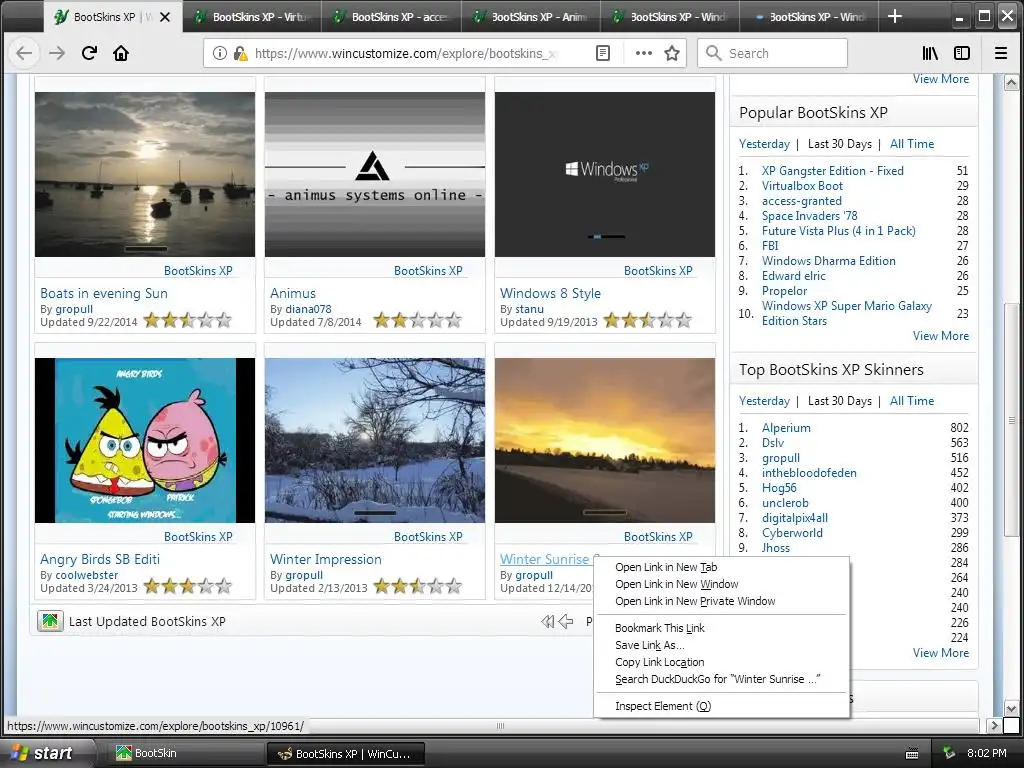Screen dimensions: 1024x768
Task: Focus the Search input field
Action: pos(773,54)
